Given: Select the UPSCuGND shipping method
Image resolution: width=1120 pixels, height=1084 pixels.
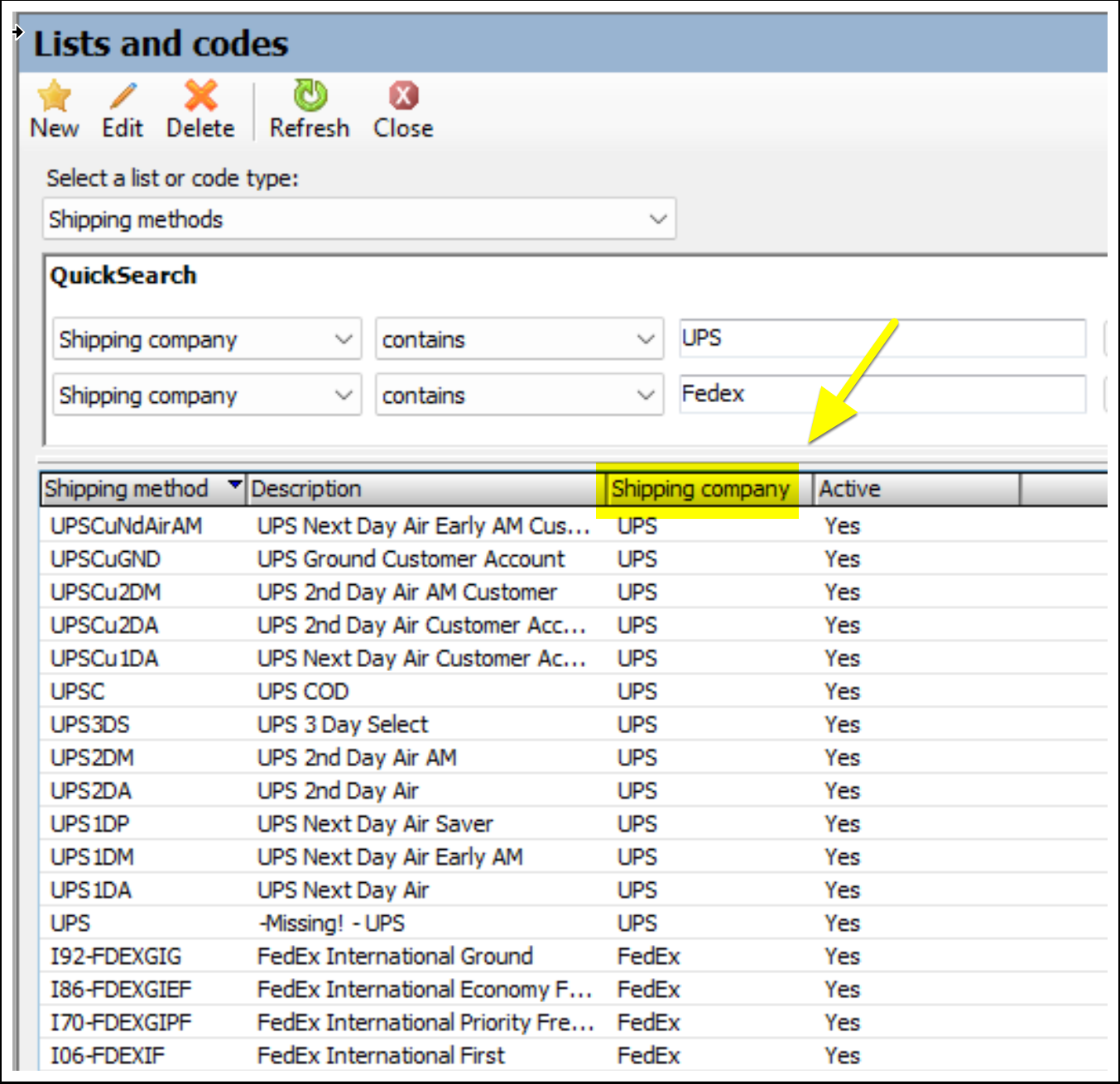Looking at the screenshot, I should tap(105, 559).
